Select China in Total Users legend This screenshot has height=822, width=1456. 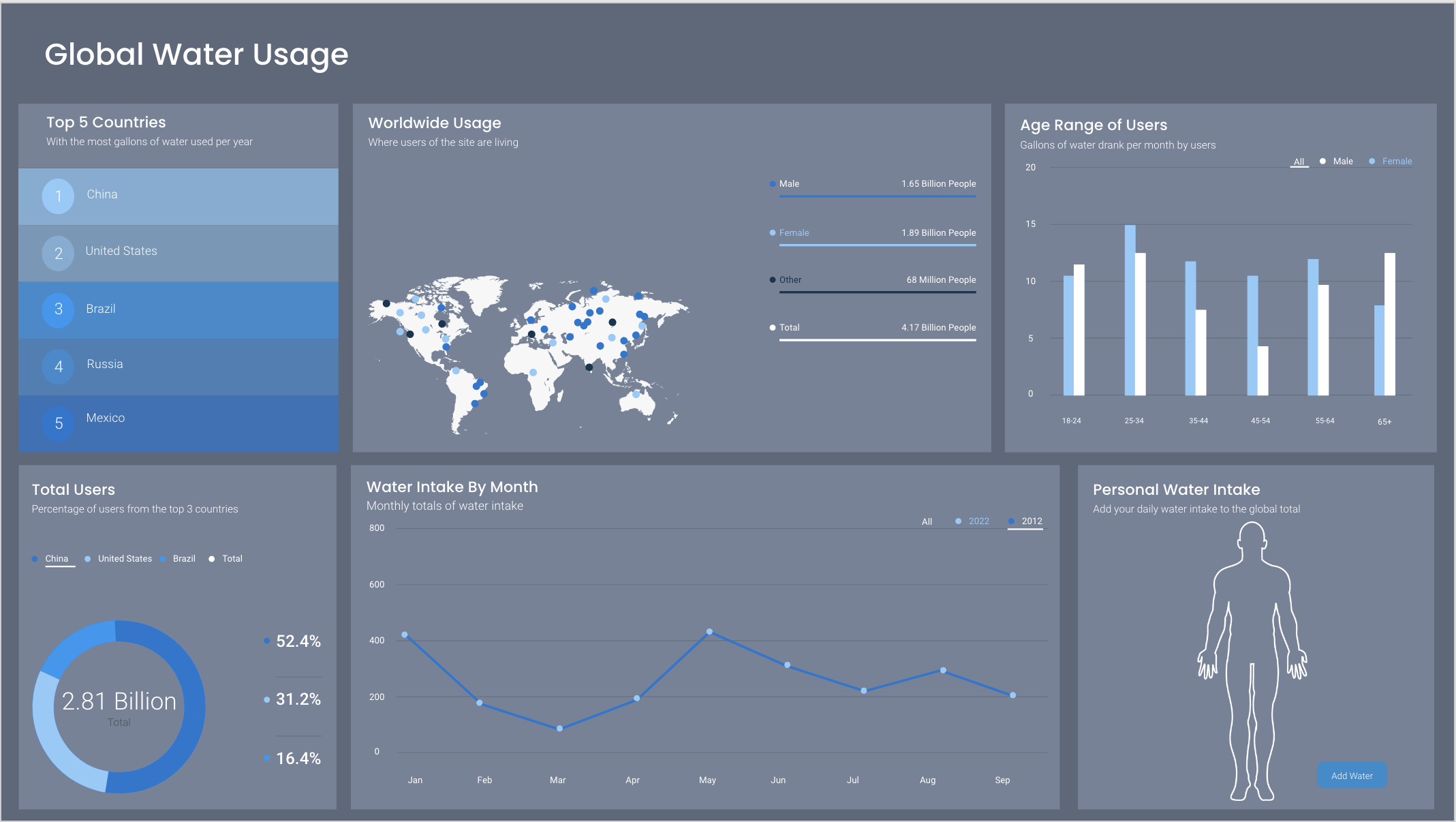coord(57,559)
